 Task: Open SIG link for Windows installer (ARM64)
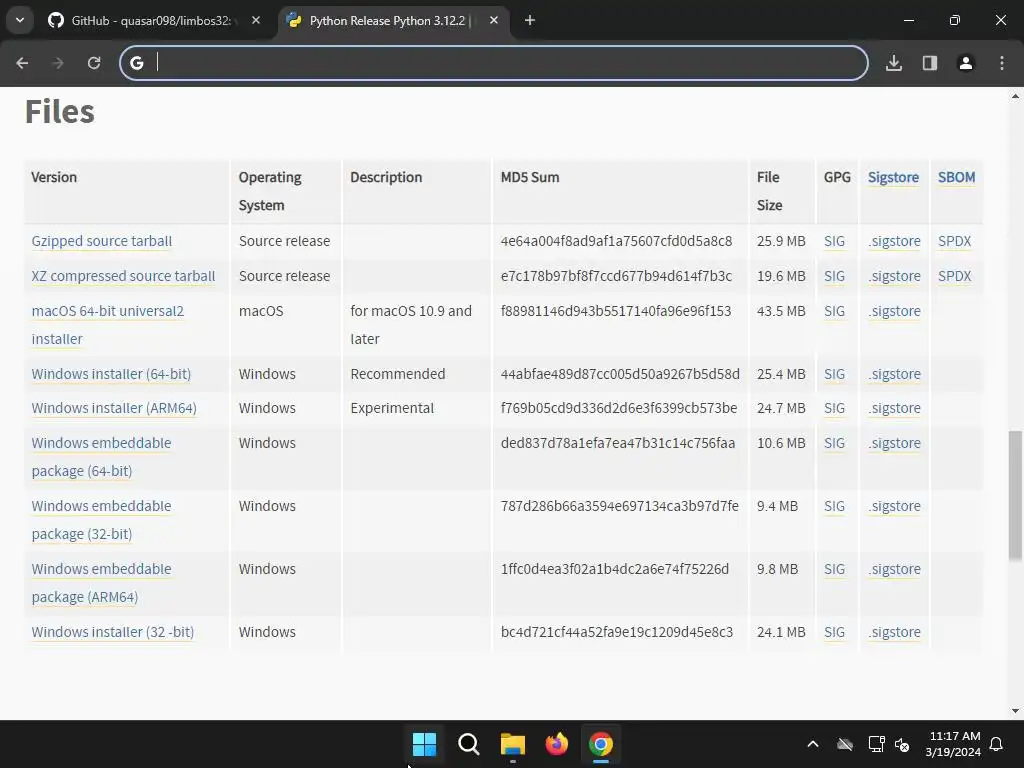coord(835,408)
